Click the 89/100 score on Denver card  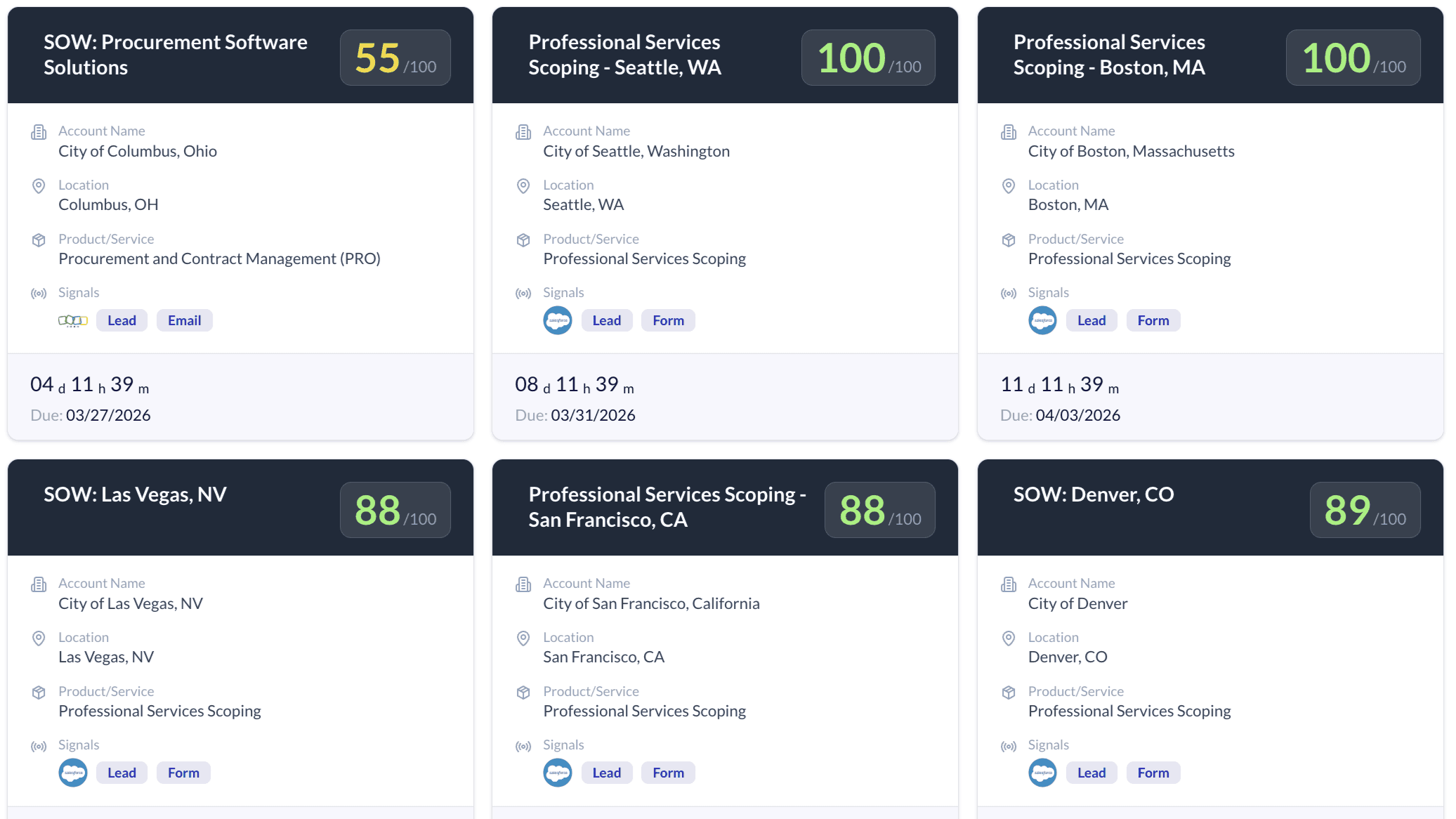click(x=1364, y=510)
